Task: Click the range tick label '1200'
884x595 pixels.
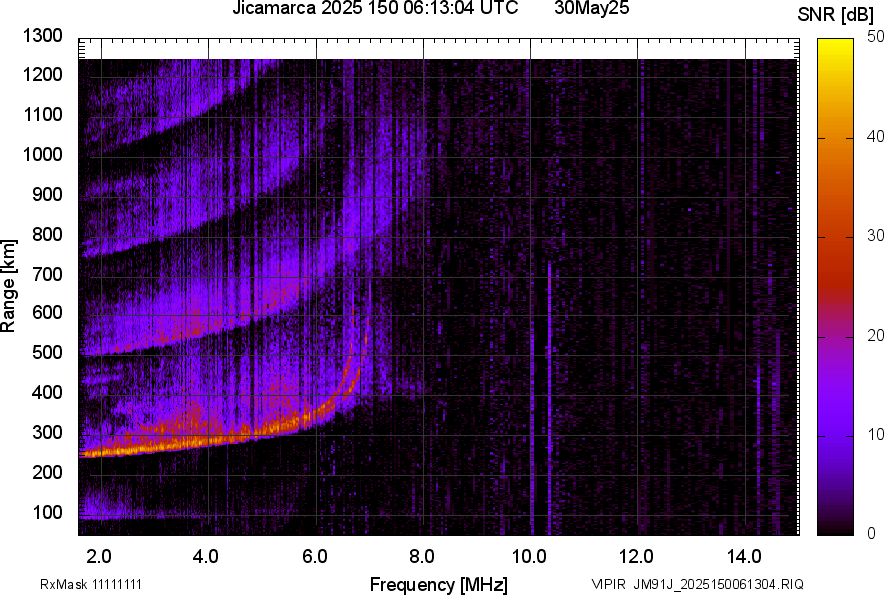Action: 42,74
